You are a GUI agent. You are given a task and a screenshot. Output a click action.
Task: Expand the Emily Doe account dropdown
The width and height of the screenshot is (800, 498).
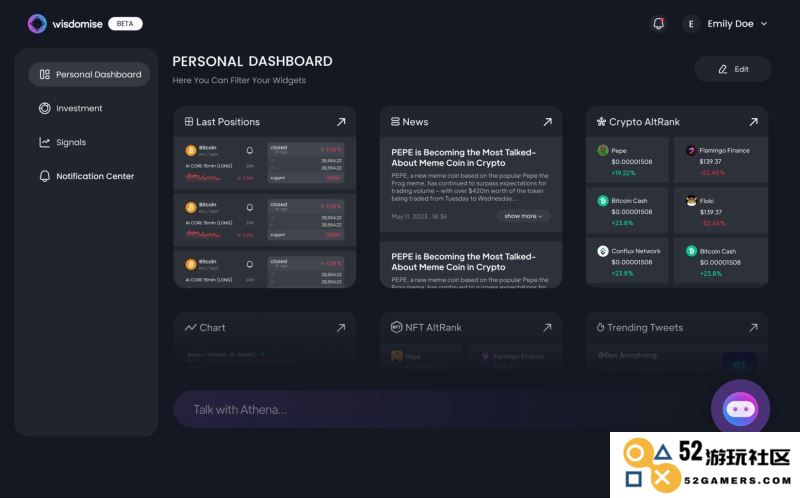(764, 23)
